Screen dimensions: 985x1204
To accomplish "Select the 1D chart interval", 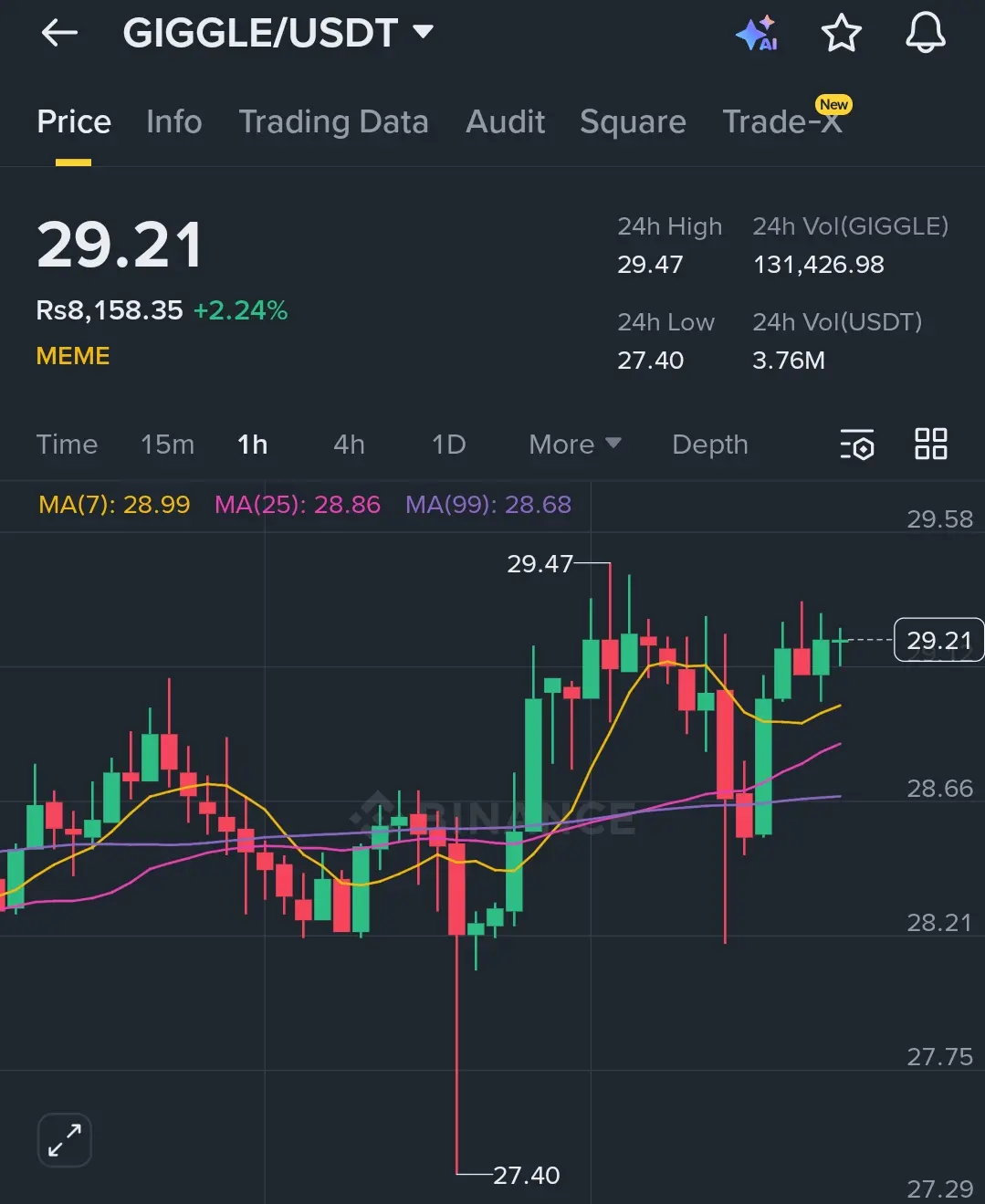I will 448,445.
